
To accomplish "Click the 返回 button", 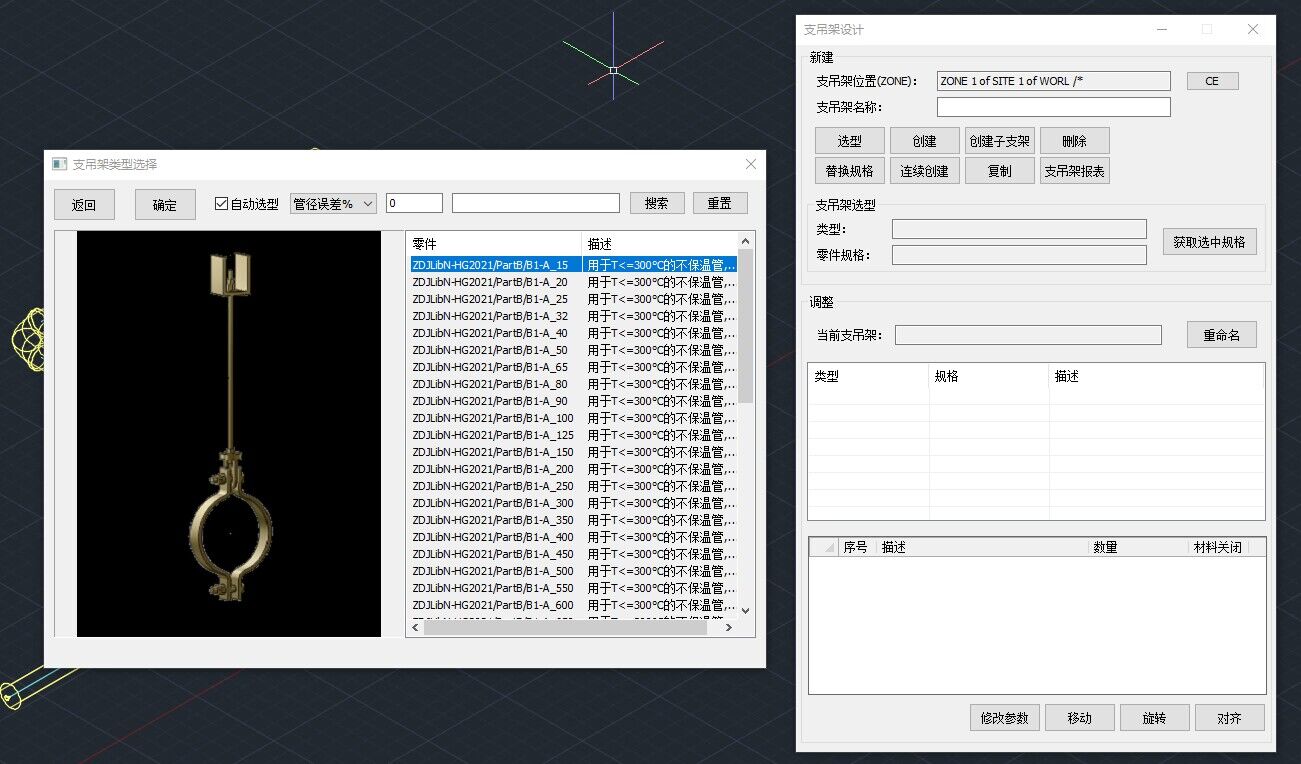I will (x=84, y=205).
